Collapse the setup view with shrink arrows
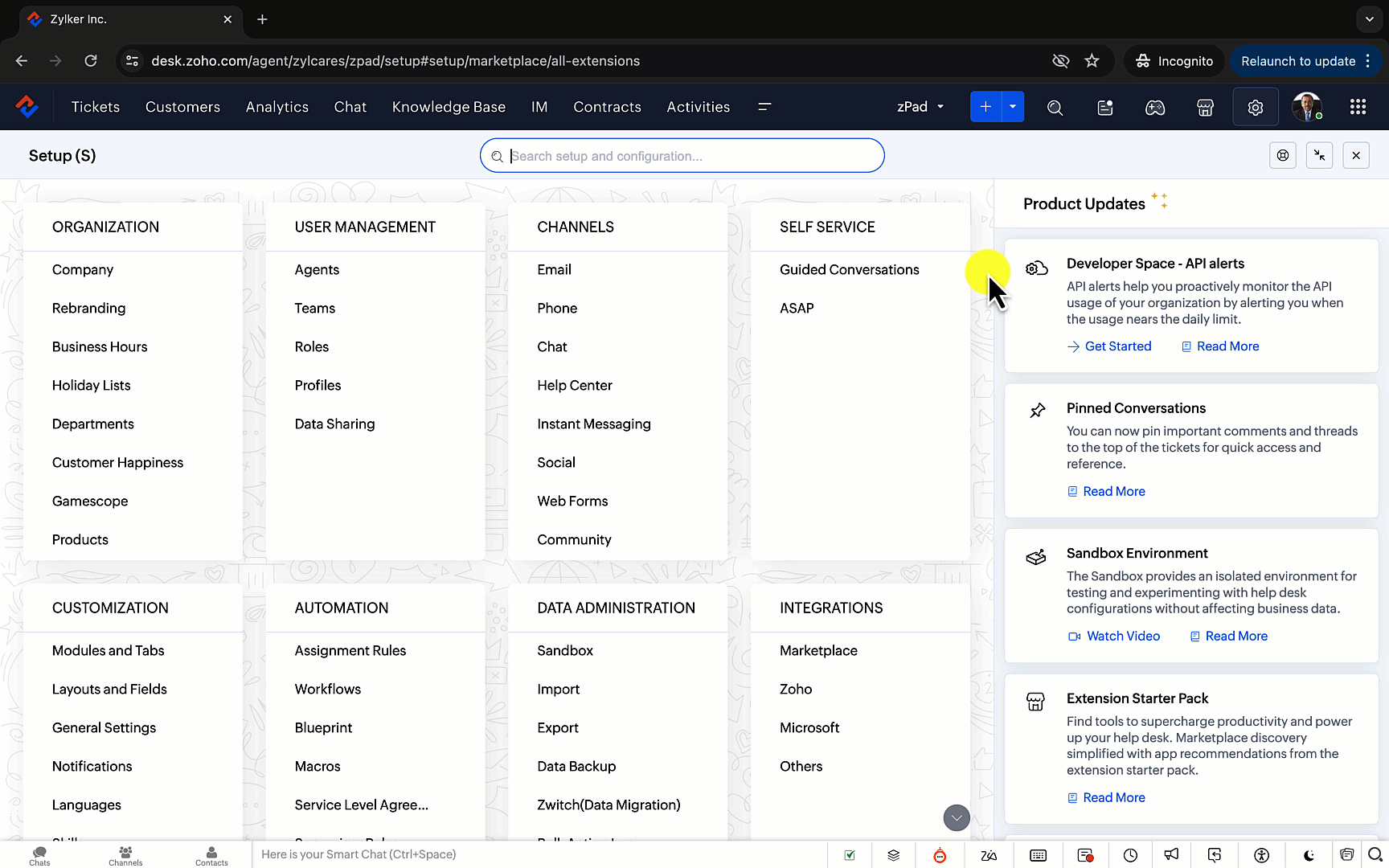 click(x=1319, y=156)
